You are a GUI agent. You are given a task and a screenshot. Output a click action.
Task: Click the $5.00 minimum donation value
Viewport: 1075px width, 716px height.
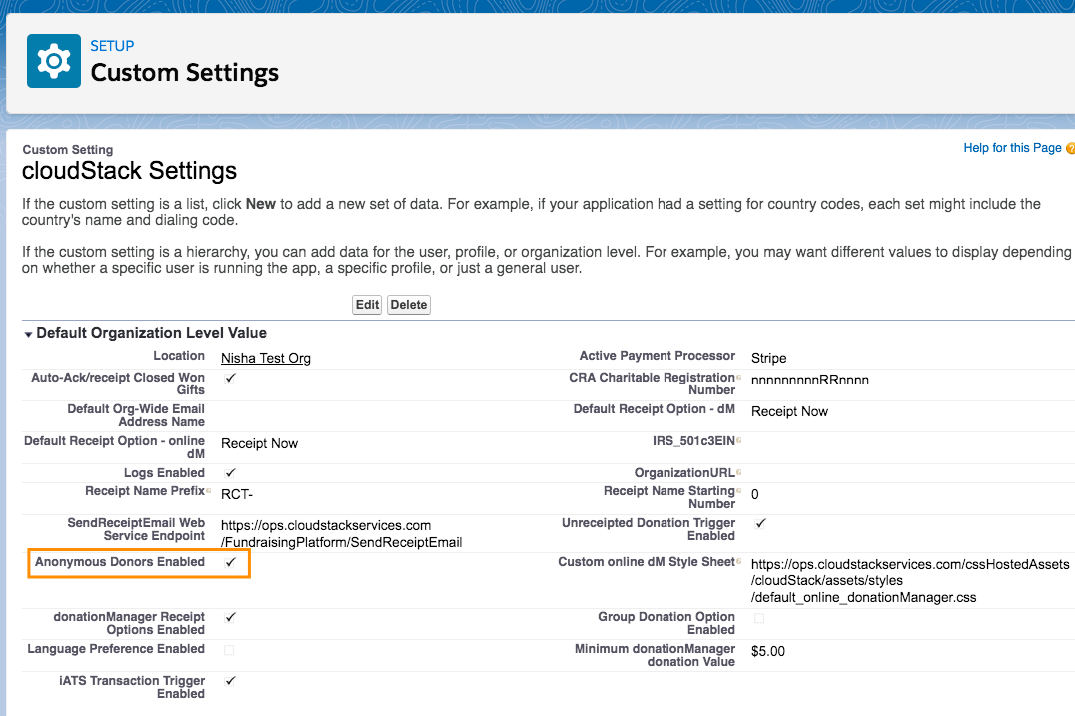(x=768, y=652)
